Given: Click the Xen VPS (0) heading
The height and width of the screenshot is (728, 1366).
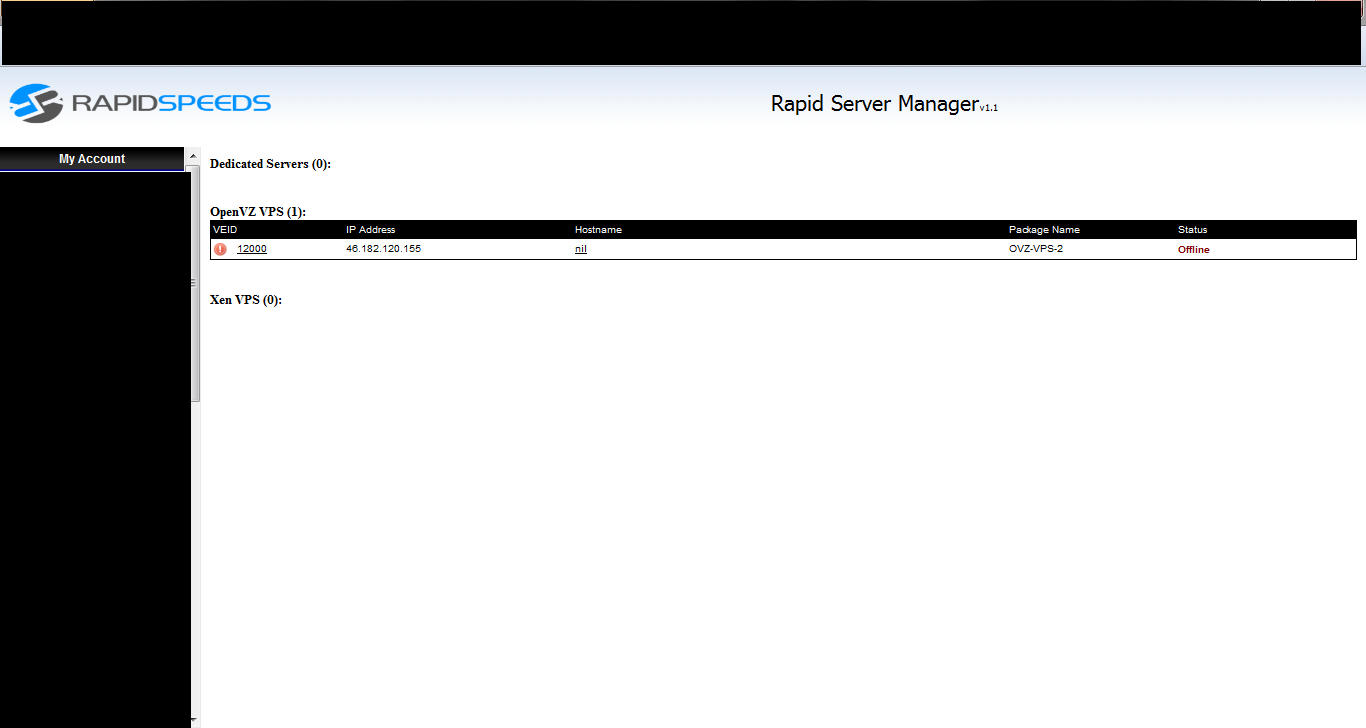Looking at the screenshot, I should pos(246,300).
